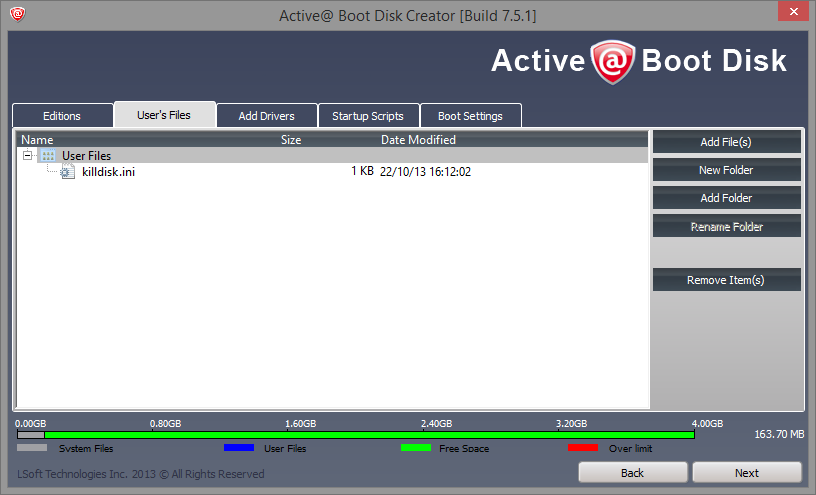This screenshot has height=495, width=816.
Task: Switch to the Editions tab
Action: coord(62,116)
